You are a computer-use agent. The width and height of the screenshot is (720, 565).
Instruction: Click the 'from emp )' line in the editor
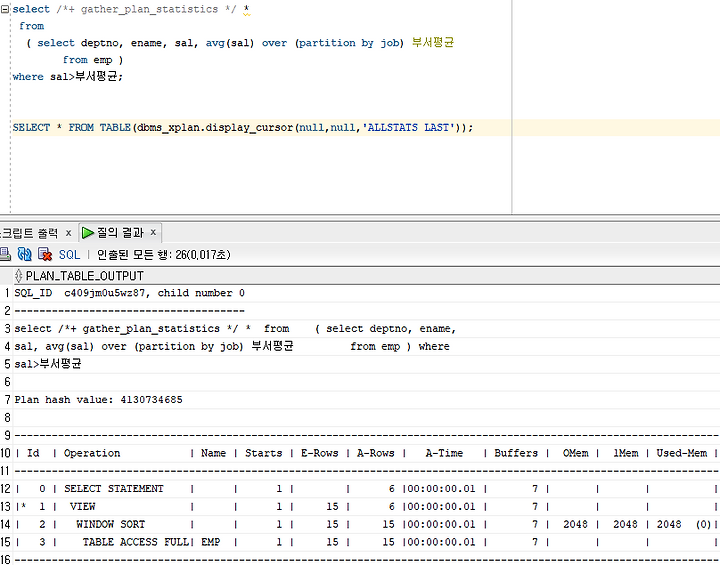93,60
